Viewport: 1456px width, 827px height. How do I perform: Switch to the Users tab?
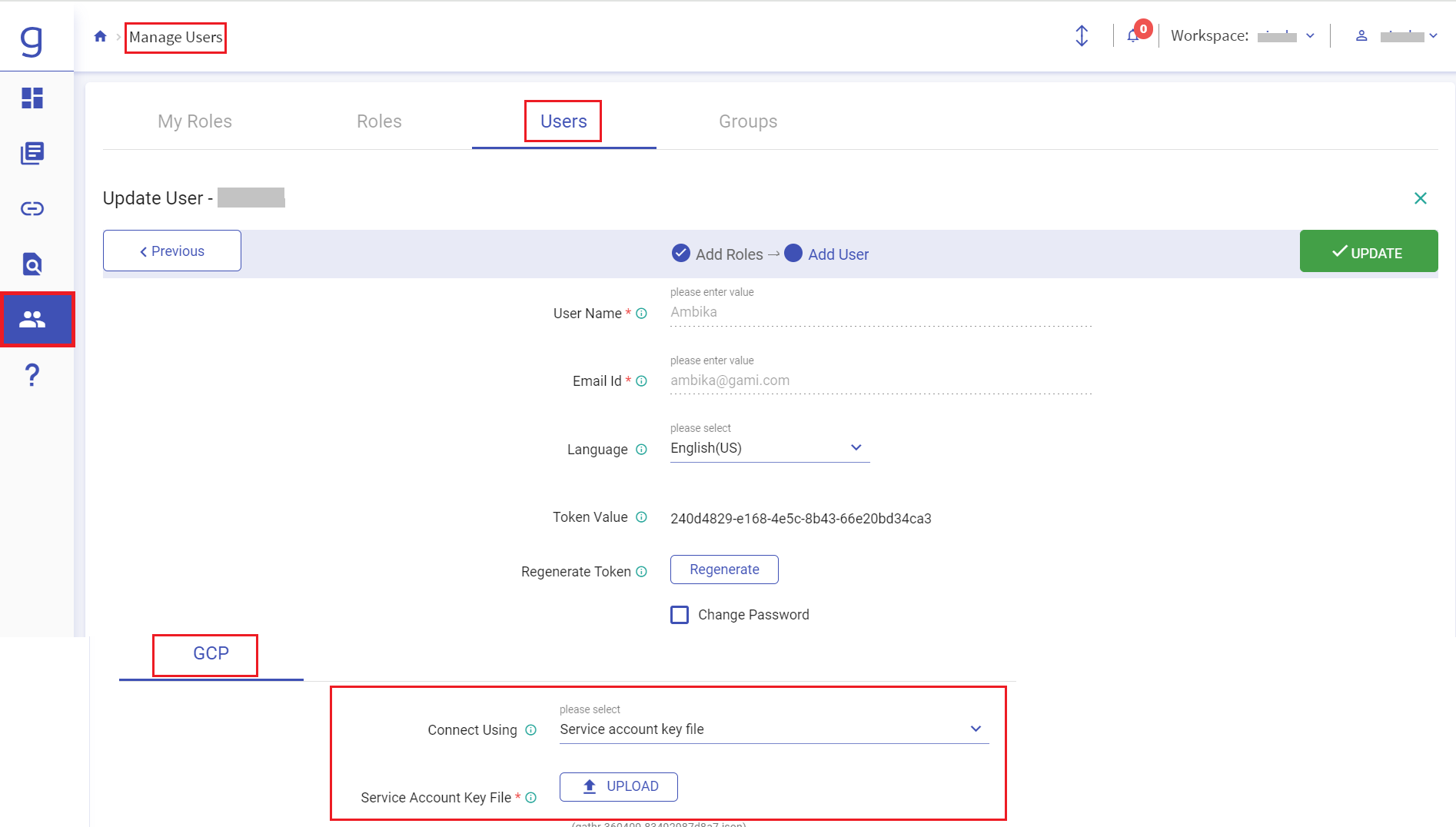563,121
